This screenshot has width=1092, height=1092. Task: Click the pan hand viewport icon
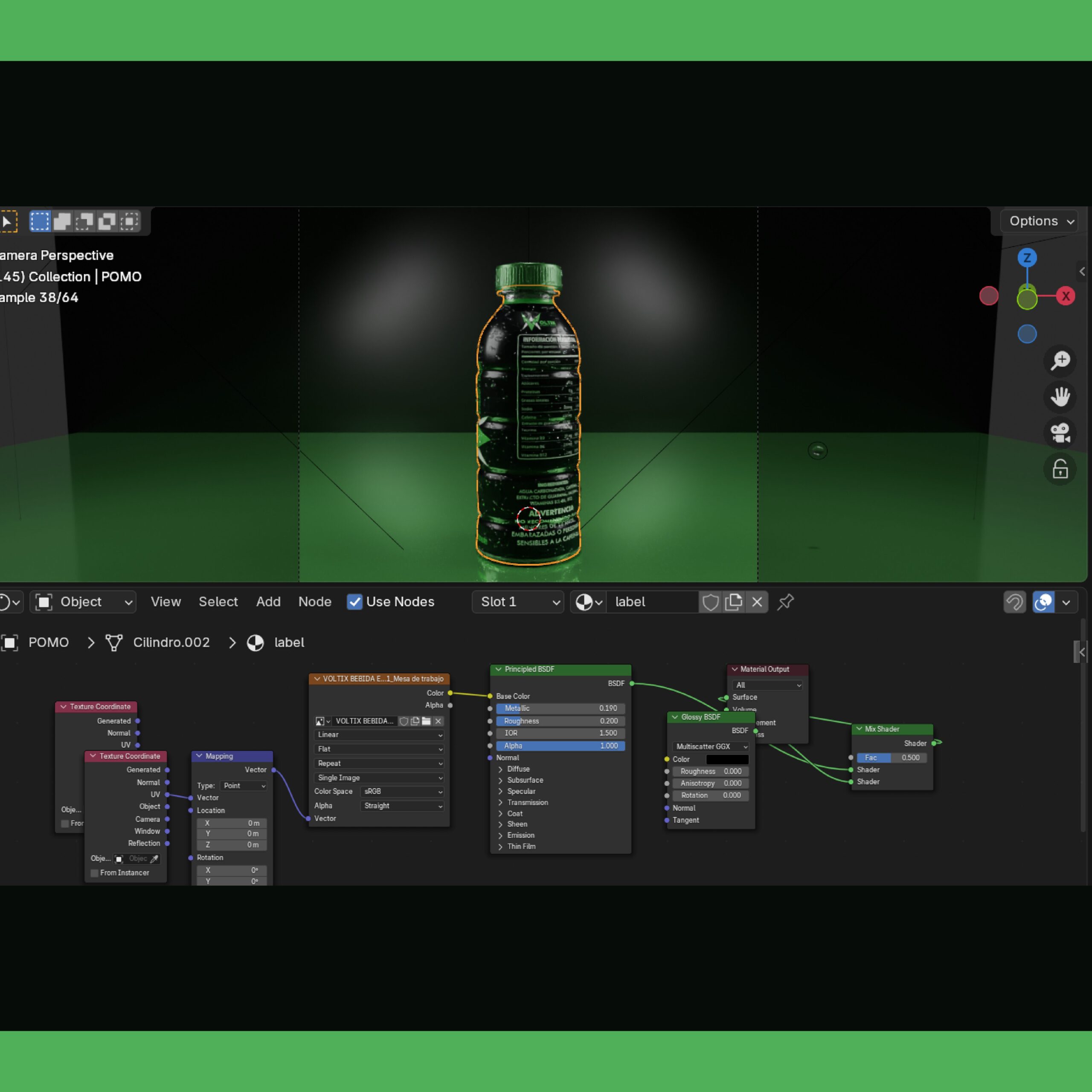click(1060, 397)
